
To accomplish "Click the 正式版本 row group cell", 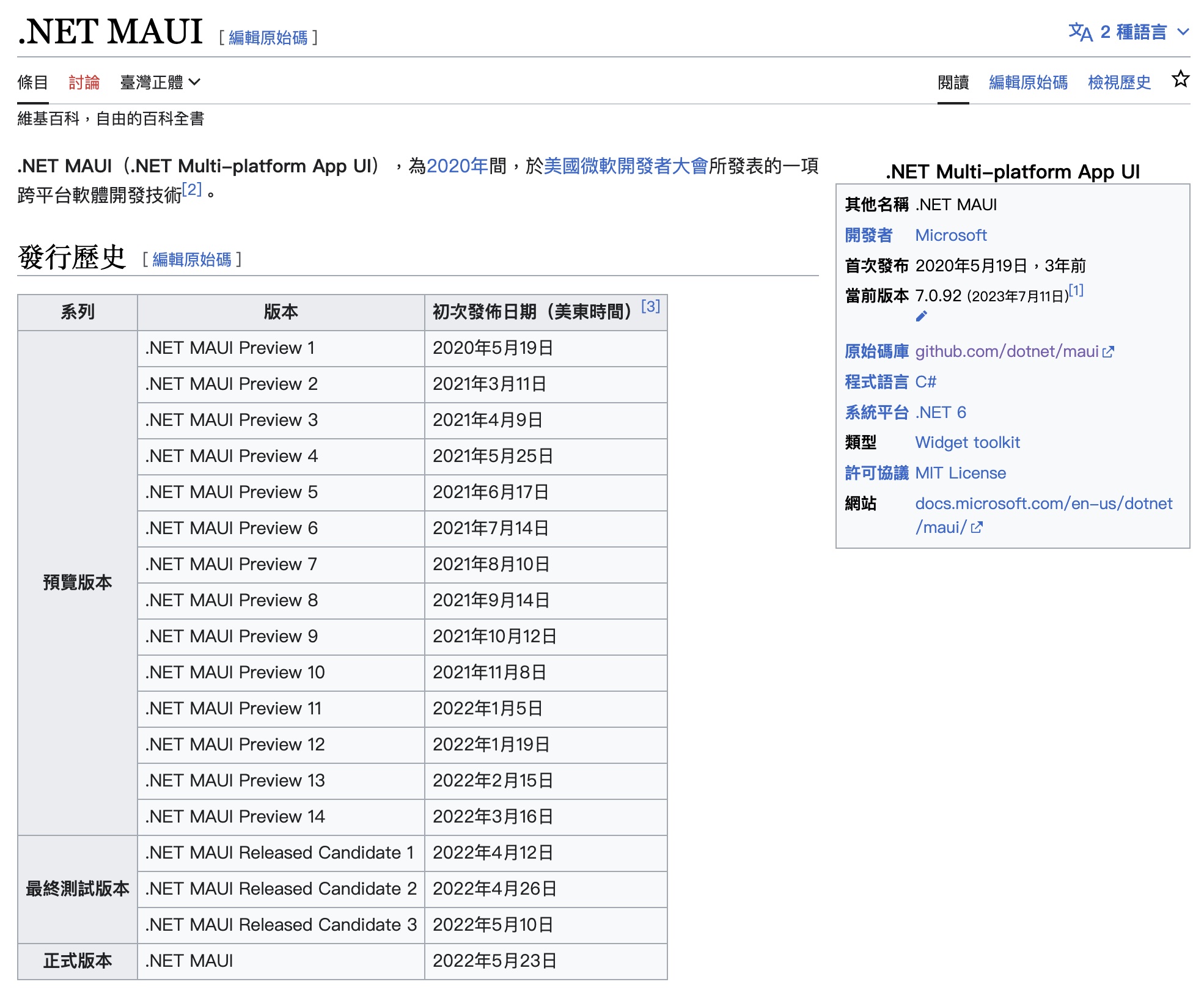I will point(78,961).
